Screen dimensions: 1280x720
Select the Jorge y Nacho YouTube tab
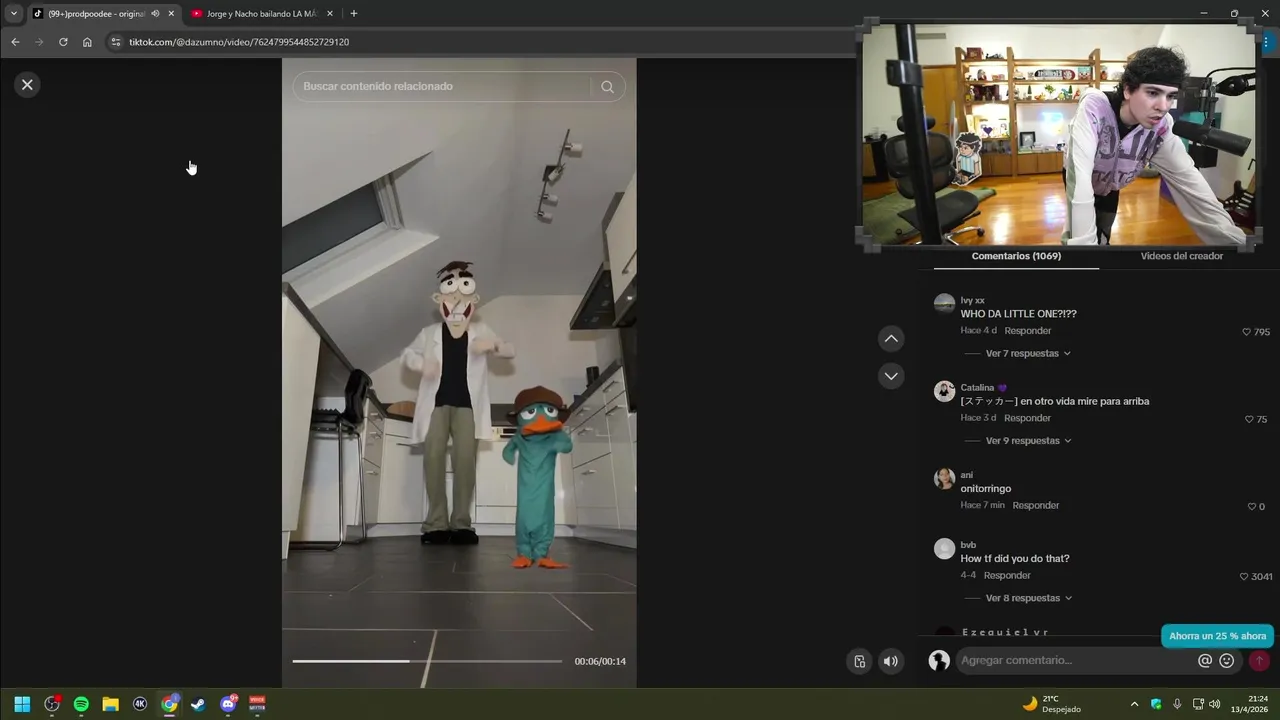pyautogui.click(x=260, y=14)
